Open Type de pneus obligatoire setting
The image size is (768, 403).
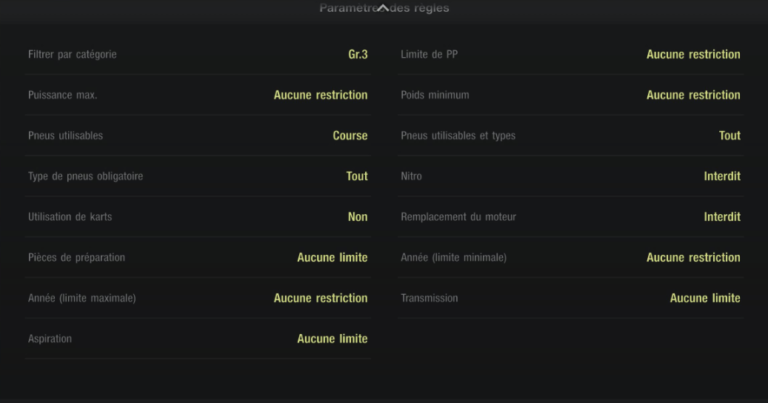coord(198,176)
